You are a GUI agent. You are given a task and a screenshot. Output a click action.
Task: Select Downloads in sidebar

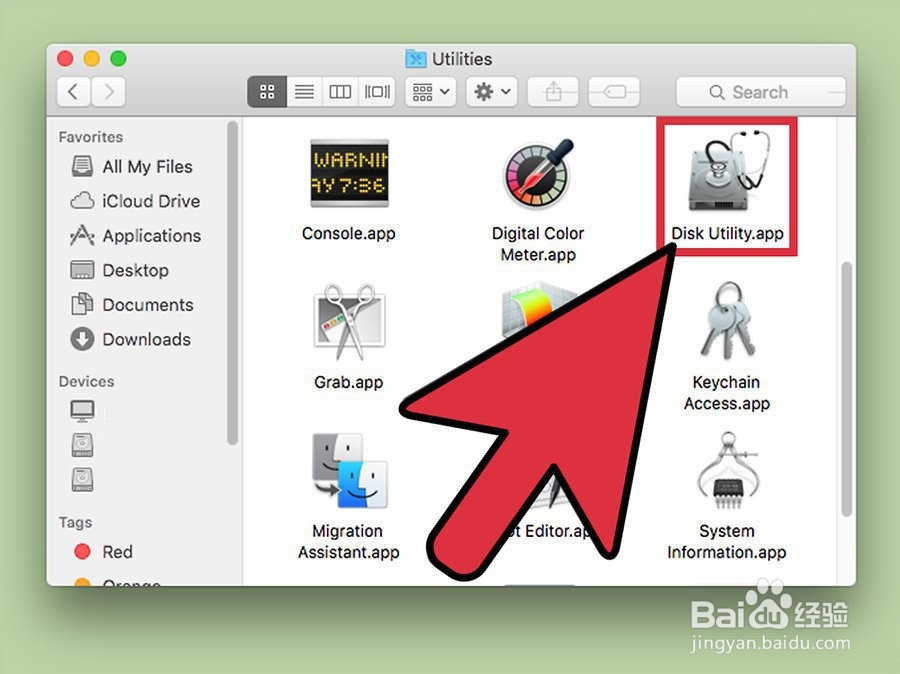click(x=131, y=339)
